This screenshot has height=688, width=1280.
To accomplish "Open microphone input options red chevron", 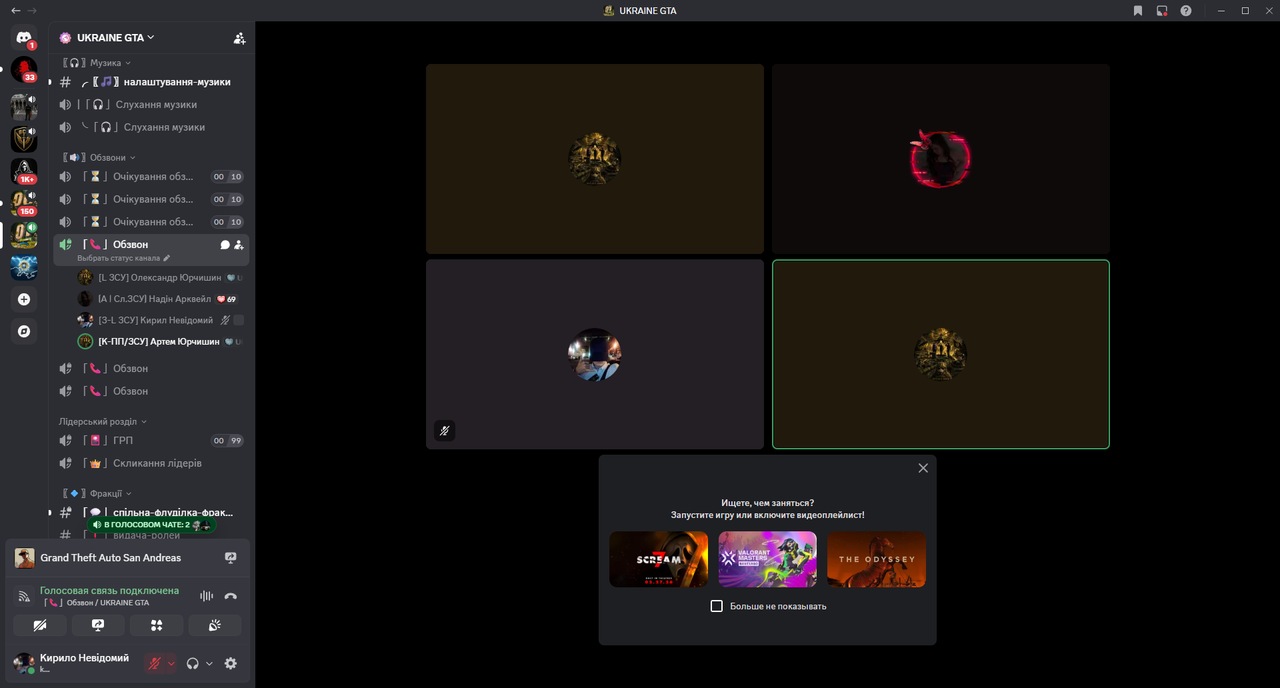I will point(171,663).
